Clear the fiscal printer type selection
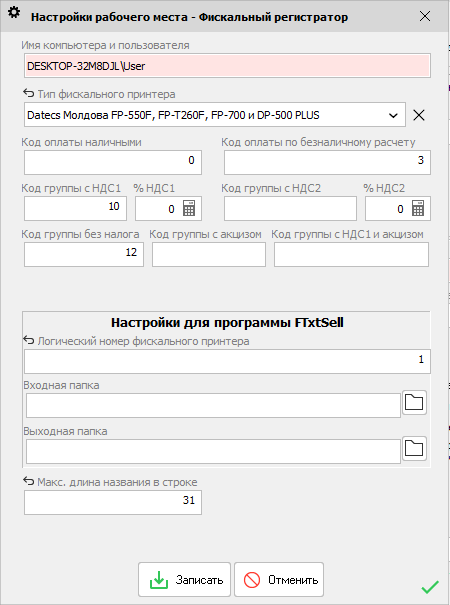 pyautogui.click(x=419, y=115)
